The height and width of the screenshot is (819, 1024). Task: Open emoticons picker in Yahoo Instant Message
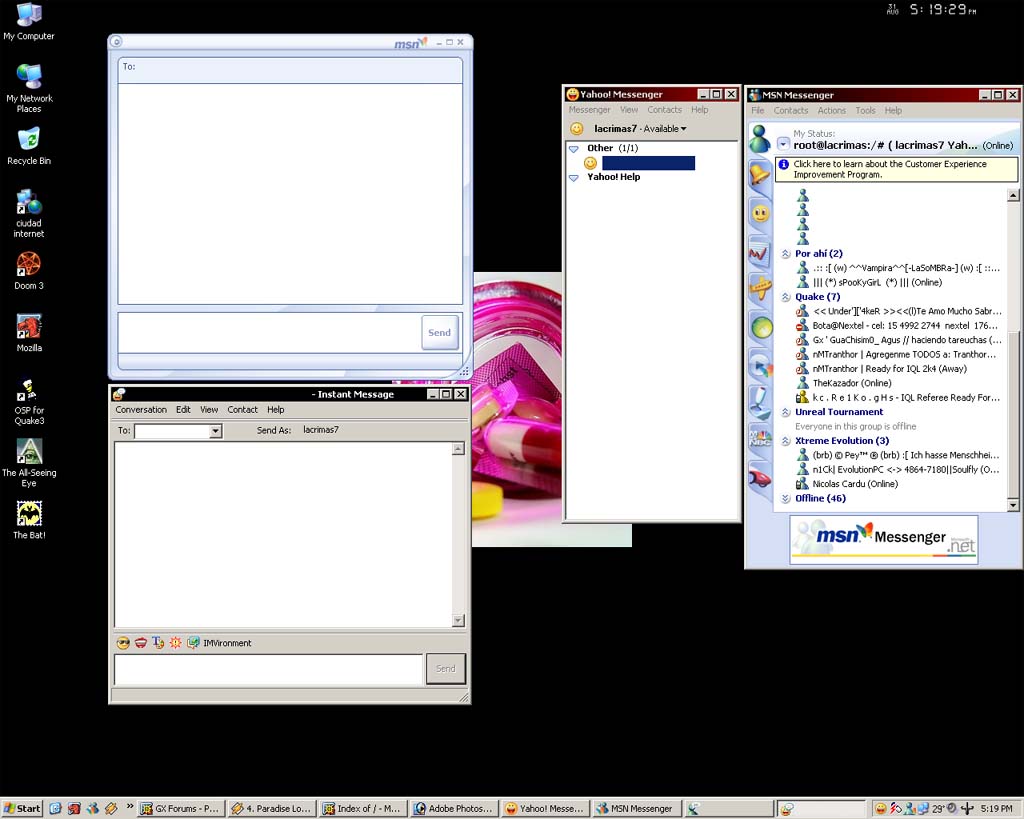[x=123, y=643]
